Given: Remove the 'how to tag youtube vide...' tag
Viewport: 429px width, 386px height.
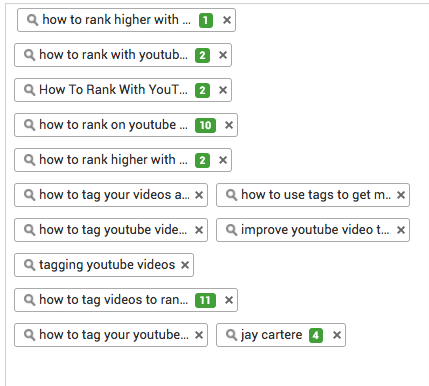Looking at the screenshot, I should [199, 230].
